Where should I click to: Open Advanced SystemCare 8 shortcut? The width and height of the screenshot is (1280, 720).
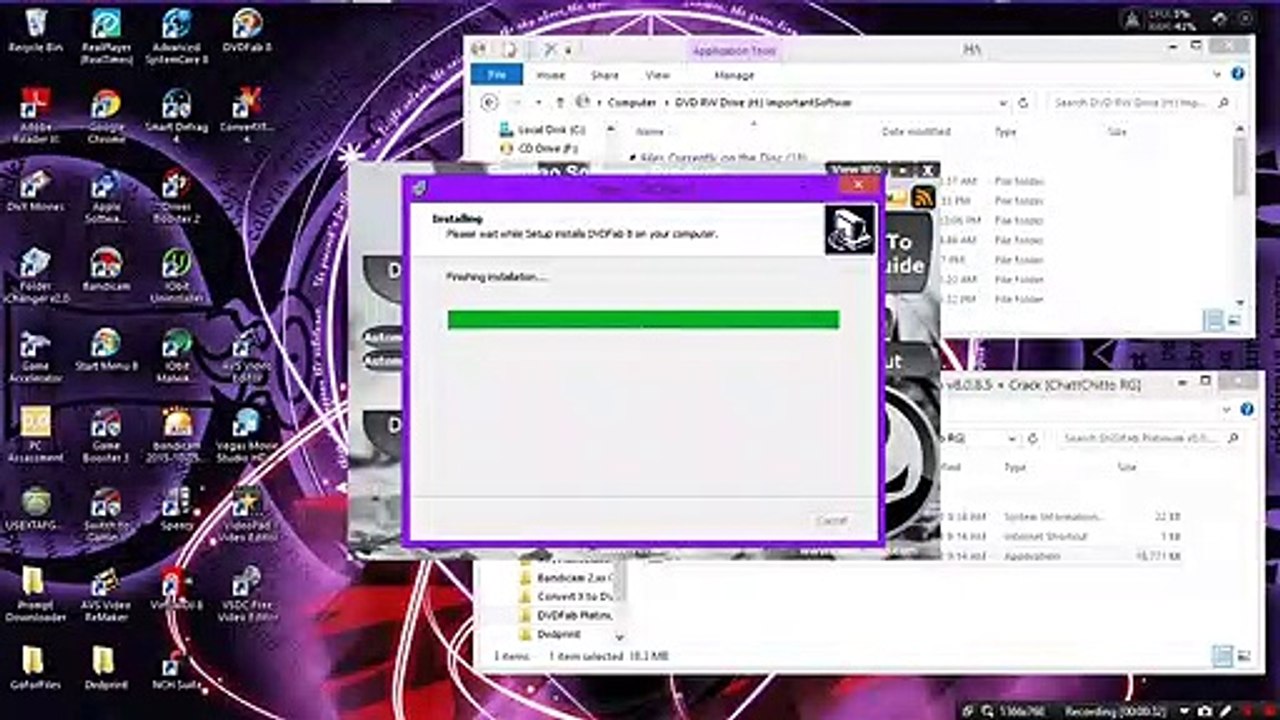click(176, 36)
